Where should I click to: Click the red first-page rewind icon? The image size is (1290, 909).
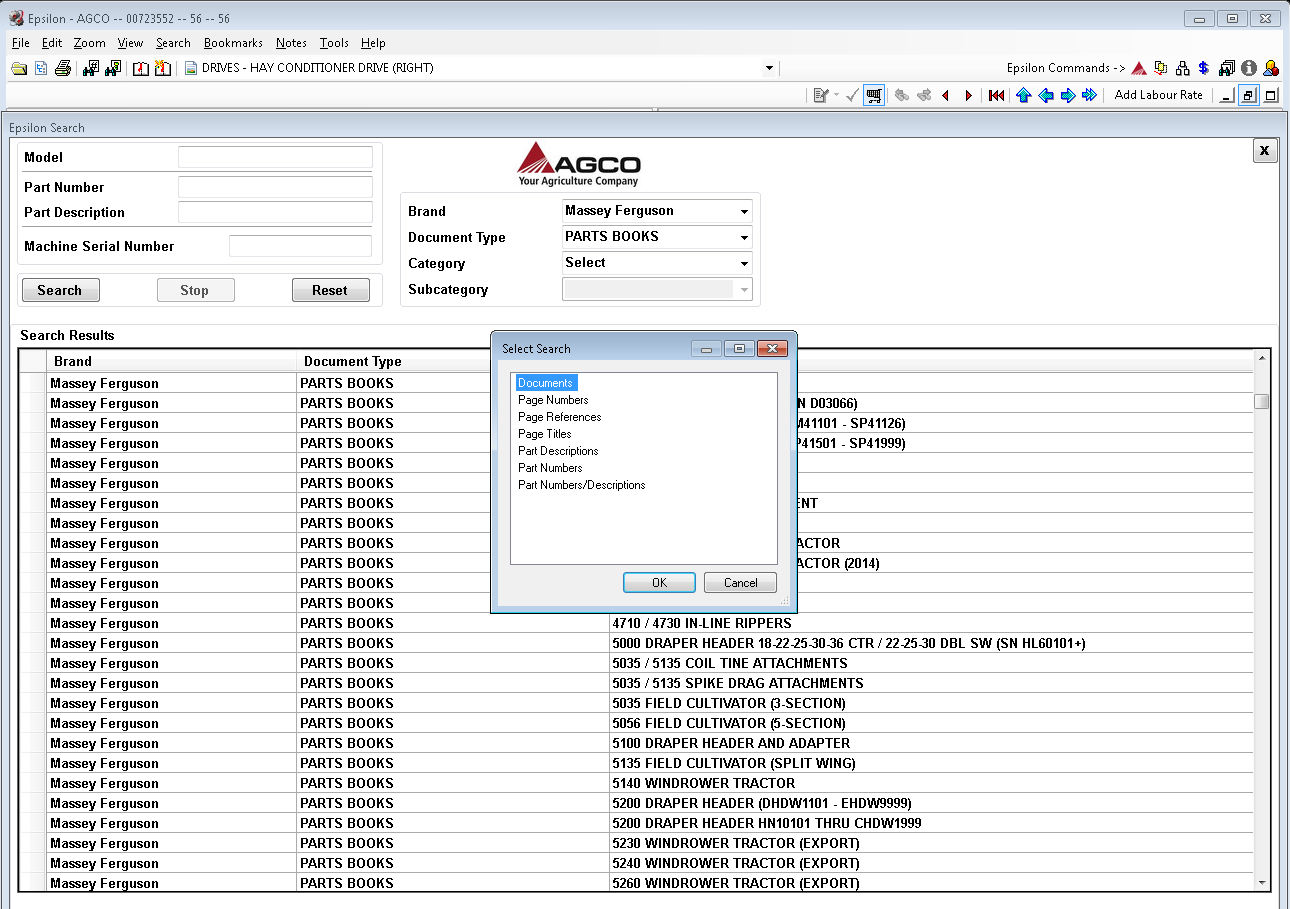tap(996, 95)
